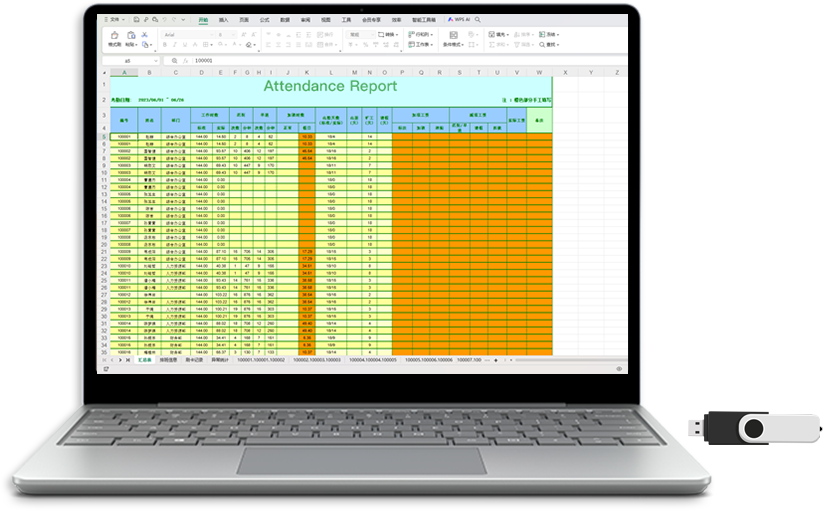Toggle Underline formatting

183,45
